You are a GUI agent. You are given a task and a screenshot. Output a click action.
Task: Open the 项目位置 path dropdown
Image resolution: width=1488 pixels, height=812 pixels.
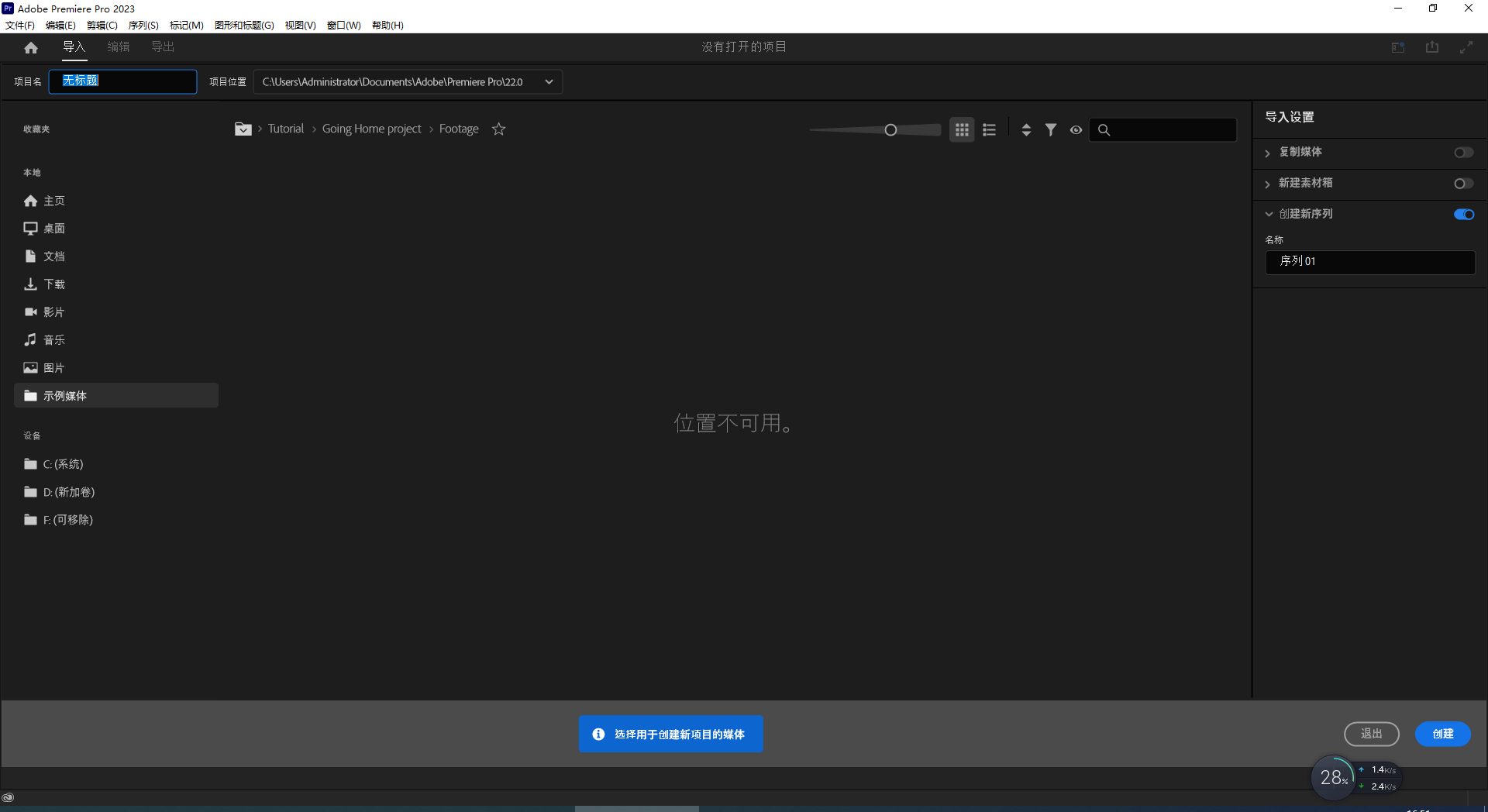549,82
